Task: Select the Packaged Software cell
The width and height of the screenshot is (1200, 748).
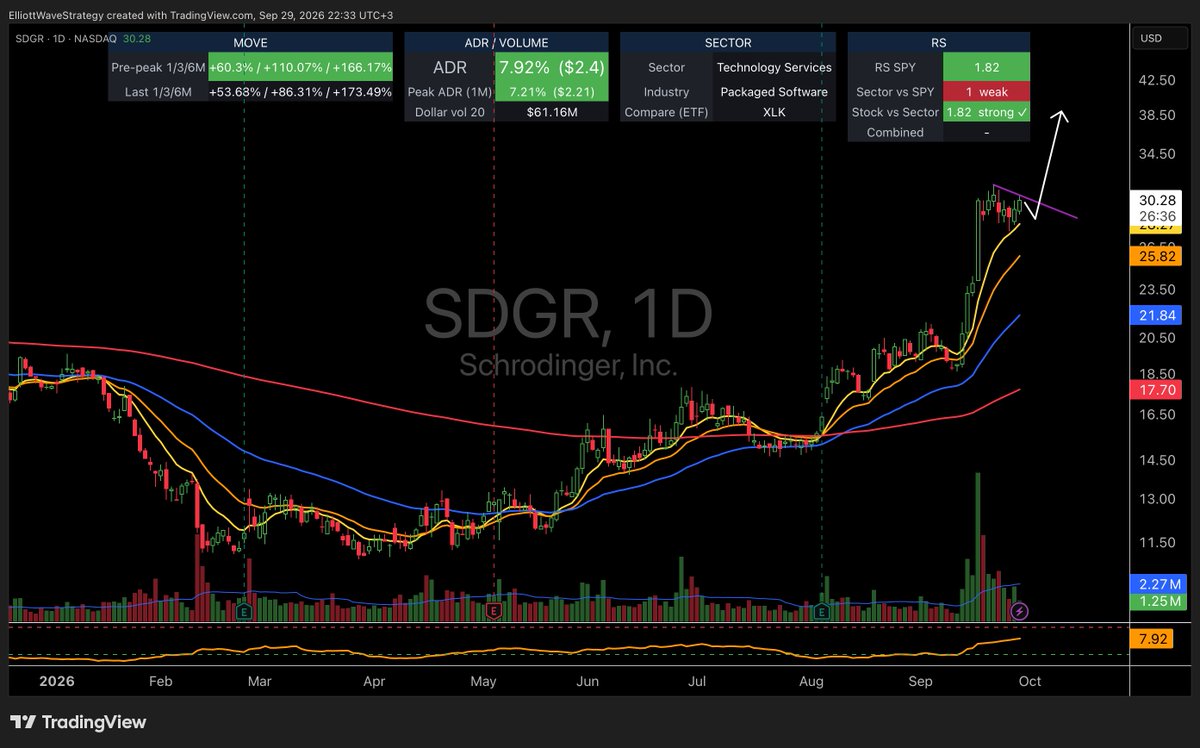Action: [x=773, y=91]
